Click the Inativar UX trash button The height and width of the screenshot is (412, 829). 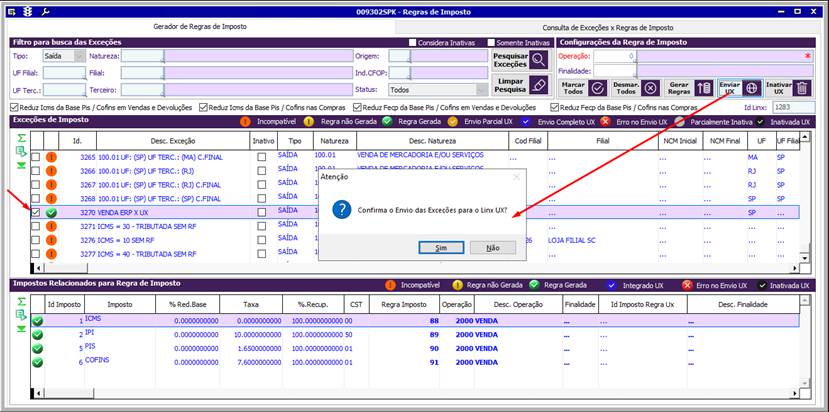[788, 88]
